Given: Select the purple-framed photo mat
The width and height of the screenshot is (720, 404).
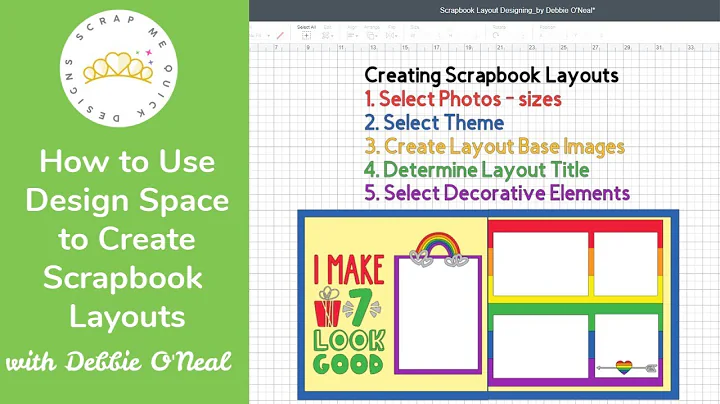Looking at the screenshot, I should (x=438, y=314).
